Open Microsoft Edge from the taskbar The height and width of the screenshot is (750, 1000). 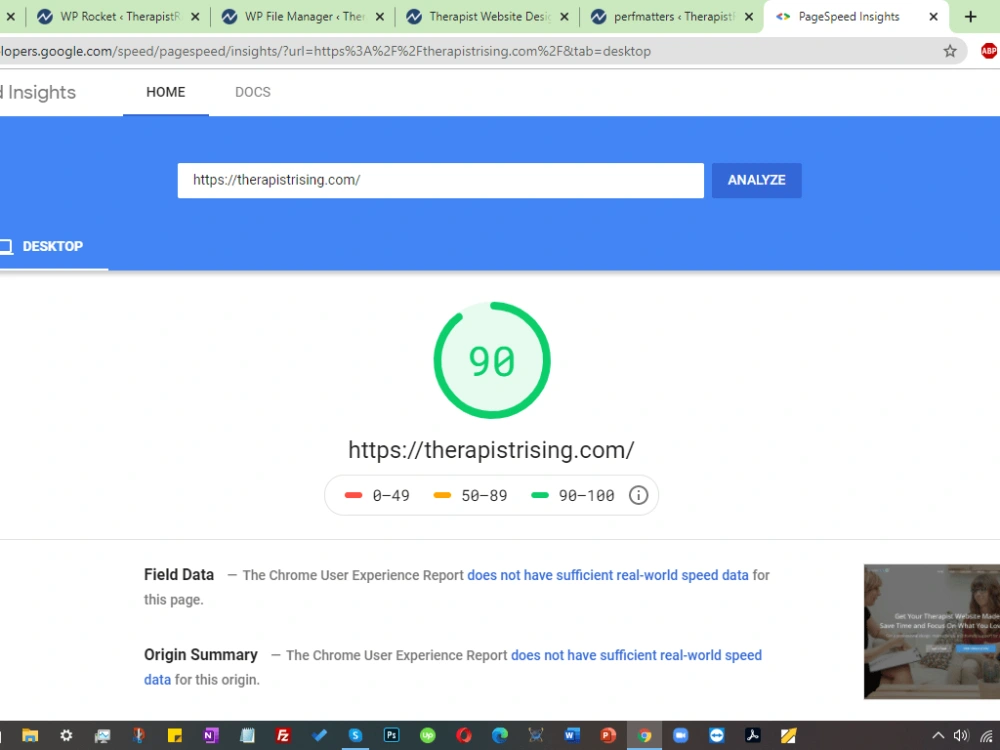[500, 735]
